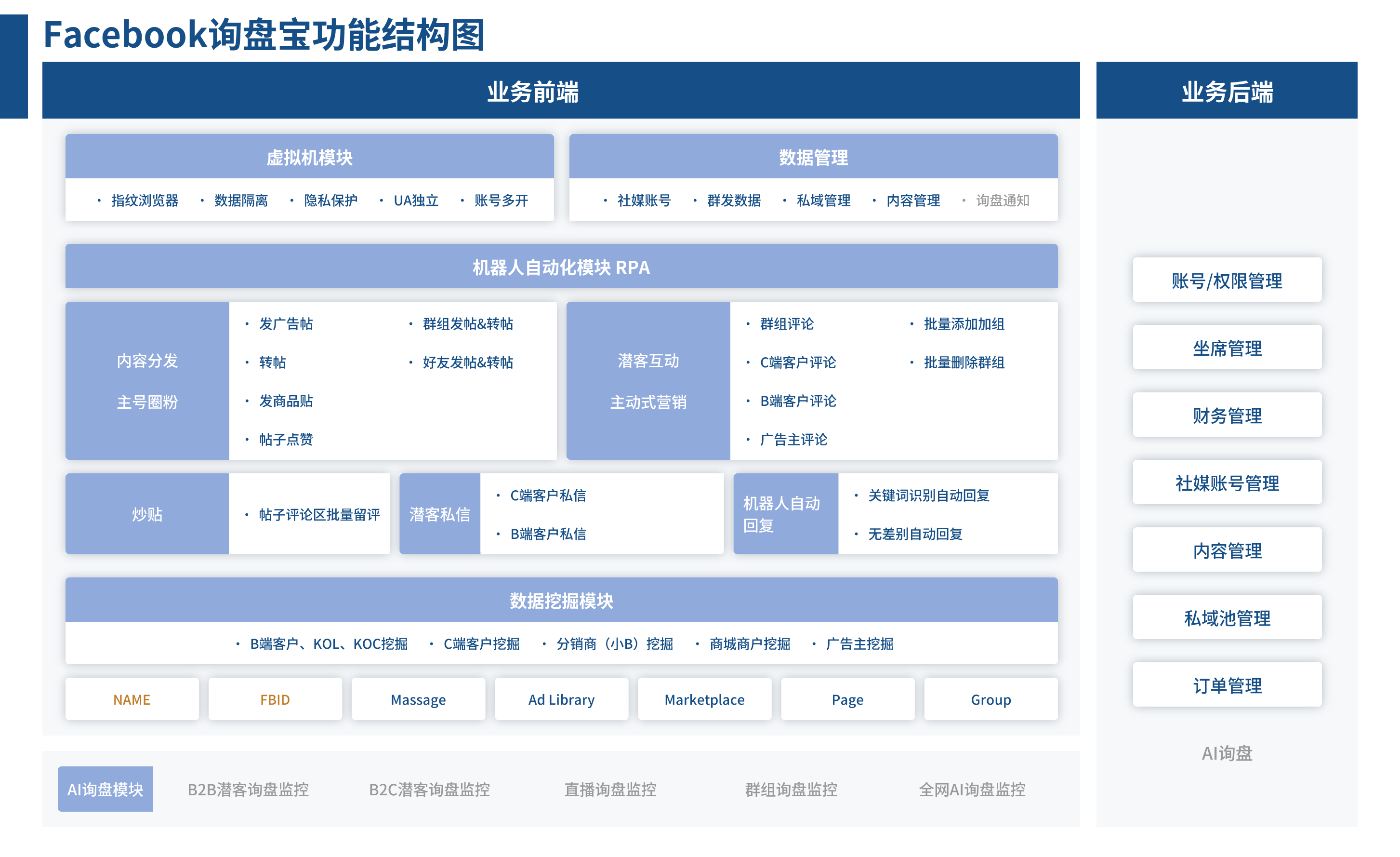Screen dimensions: 1400x857
Task: Click 机器人自动化模块 RPA header
Action: [561, 267]
